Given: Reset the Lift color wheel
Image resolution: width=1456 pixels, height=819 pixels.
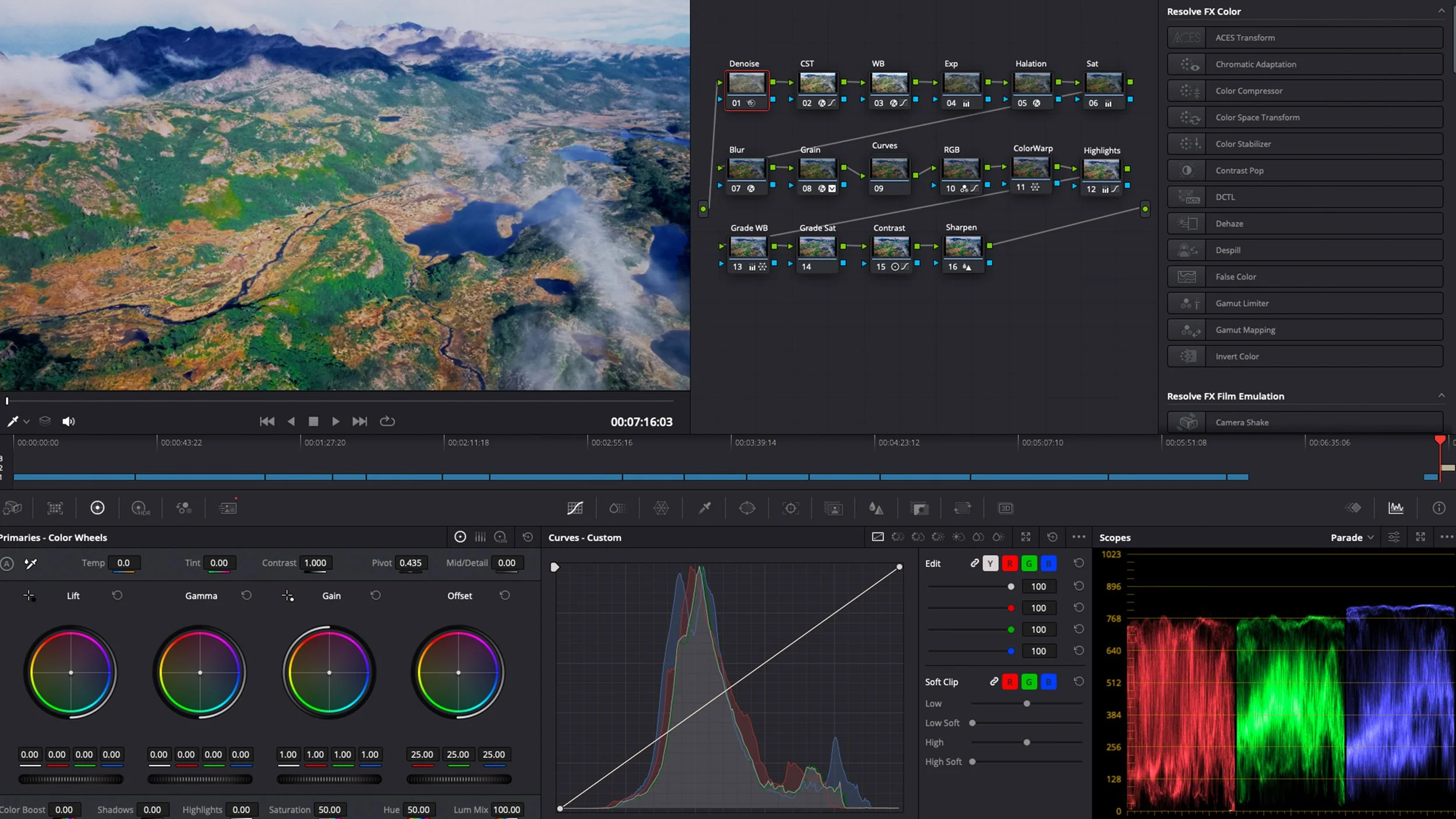Looking at the screenshot, I should coord(117,595).
